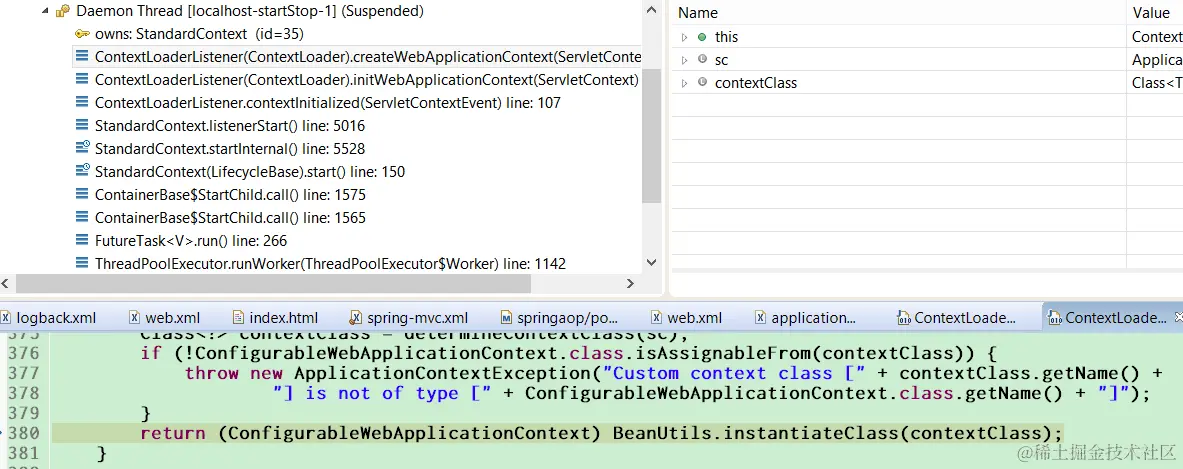Click green circle icon beside 'this' variable

coord(702,37)
